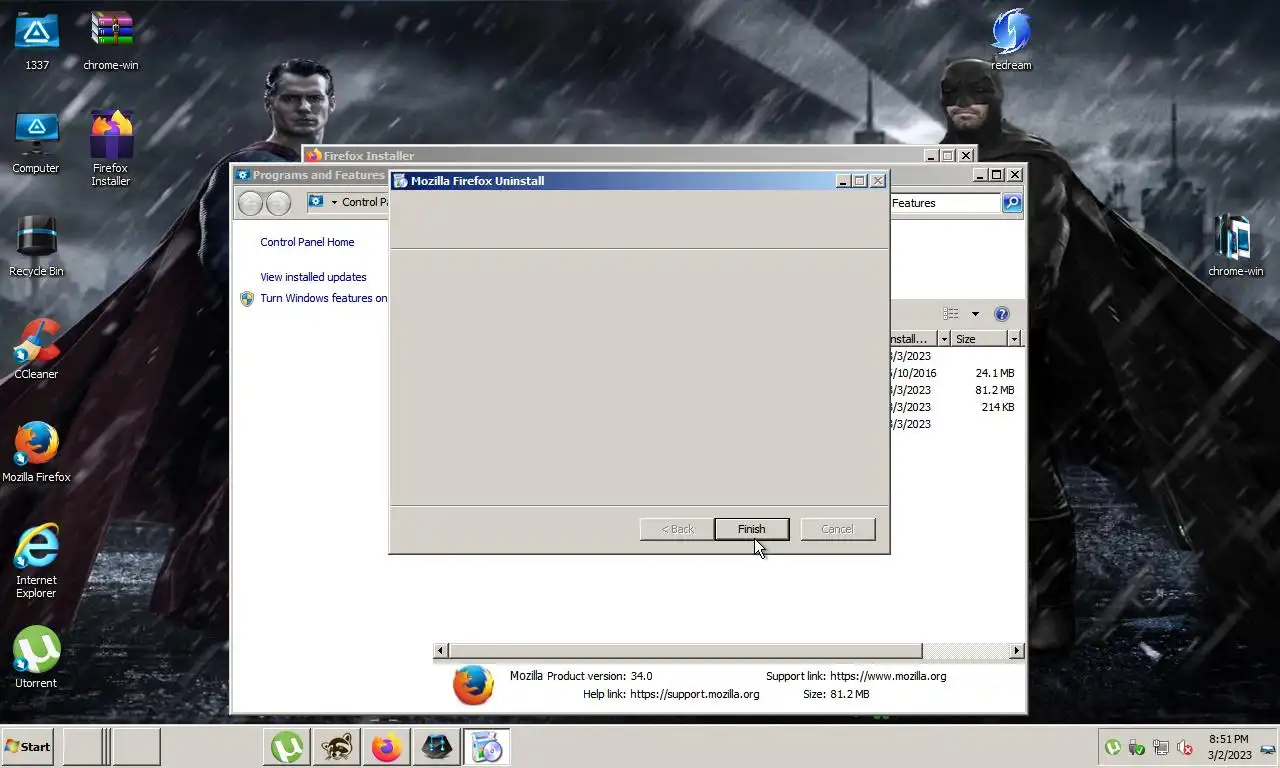Select the redream desktop icon
The height and width of the screenshot is (768, 1280).
click(1011, 42)
